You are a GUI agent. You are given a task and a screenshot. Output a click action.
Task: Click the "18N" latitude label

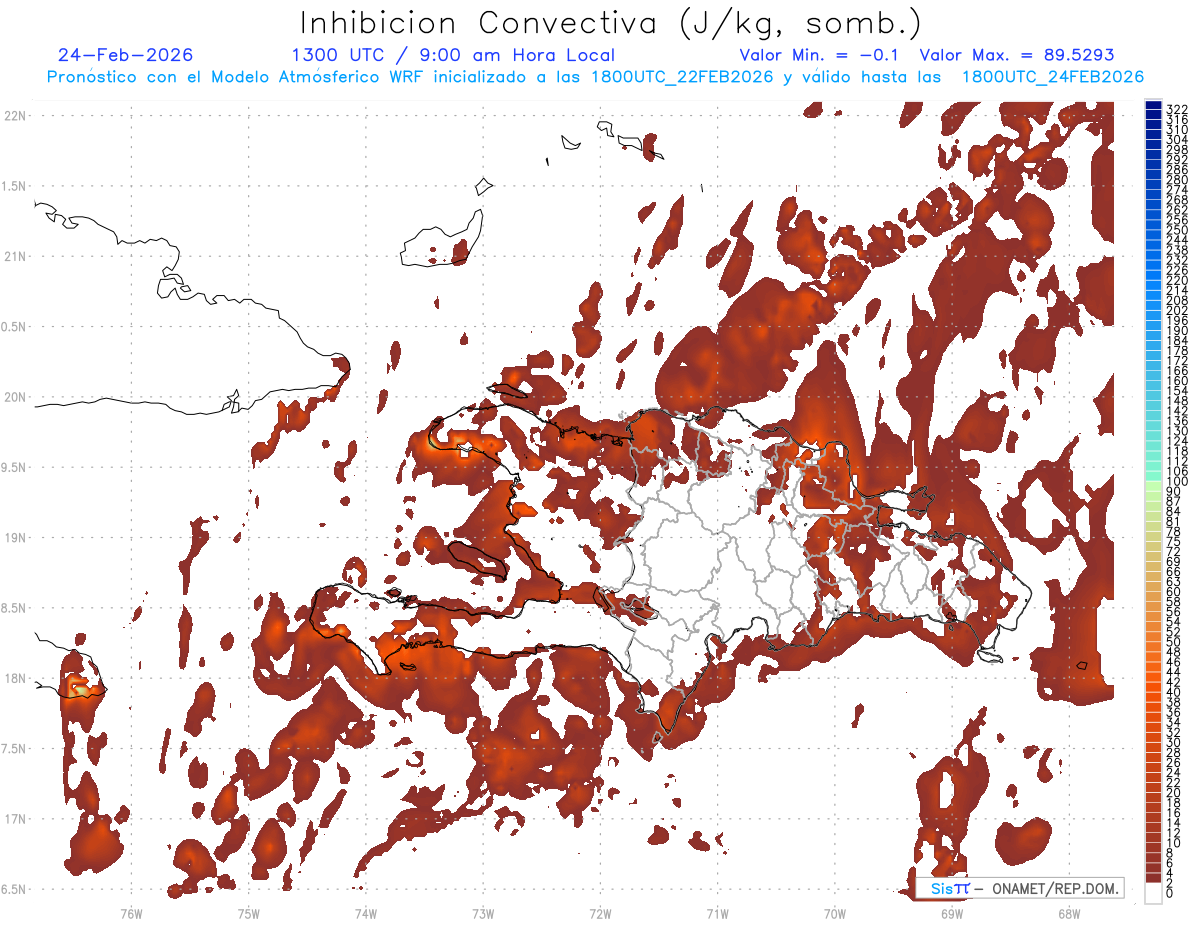pos(15,678)
